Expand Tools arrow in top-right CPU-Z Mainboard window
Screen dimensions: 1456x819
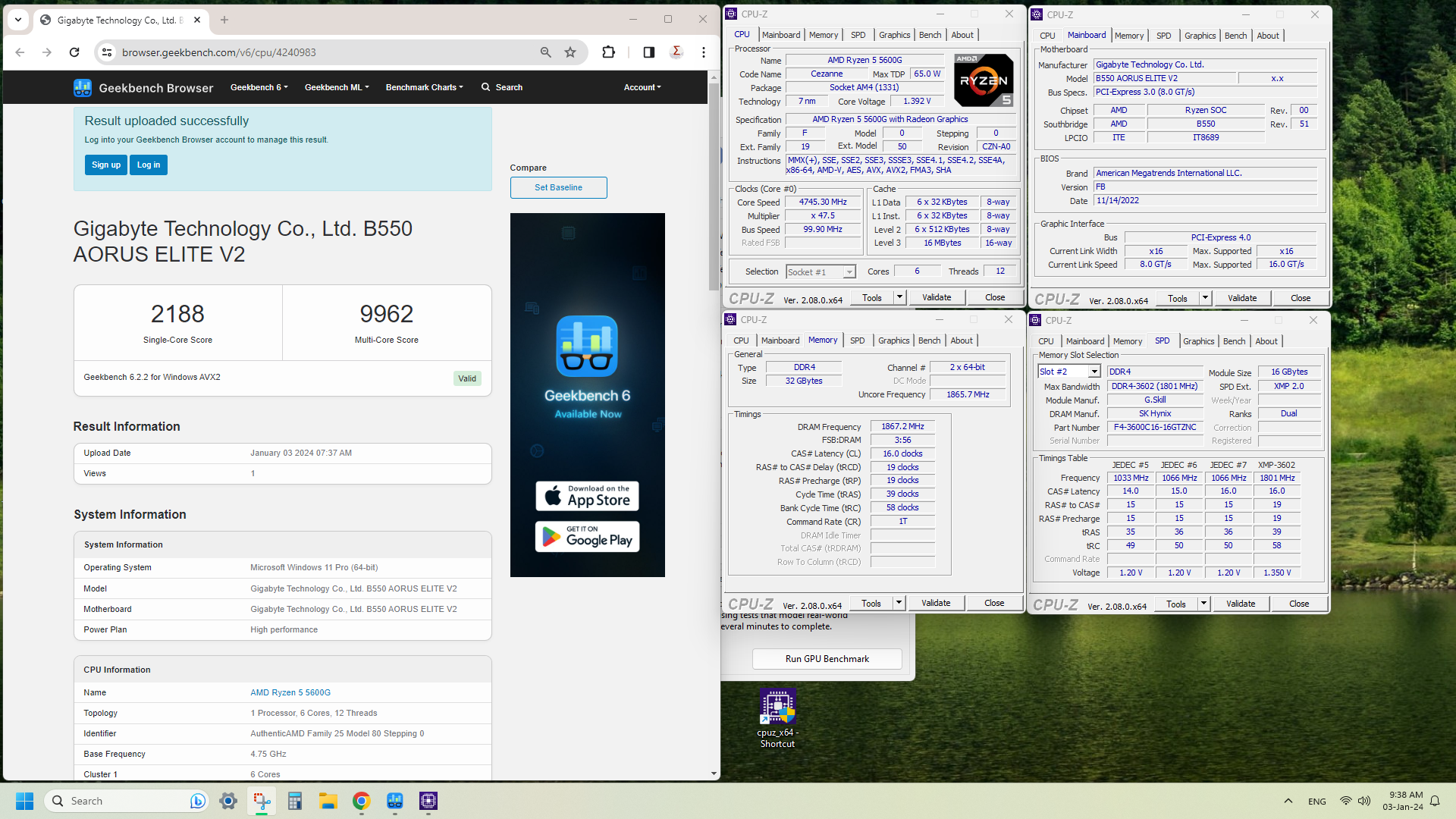pos(1206,299)
